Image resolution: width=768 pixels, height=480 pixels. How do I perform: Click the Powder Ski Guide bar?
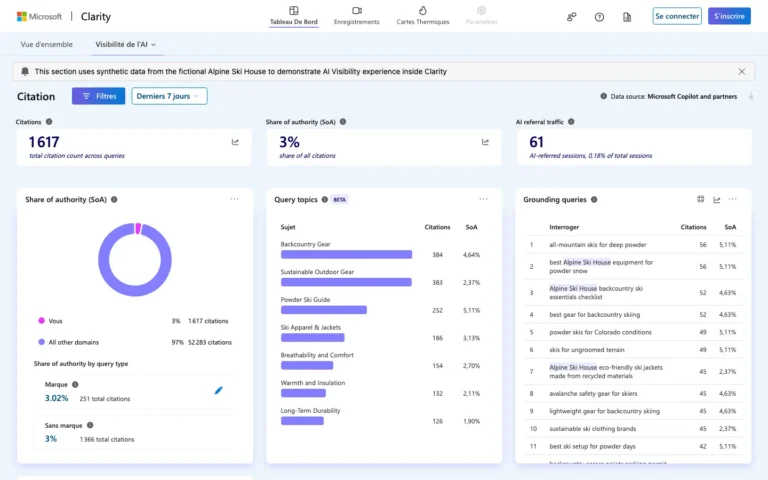coord(324,310)
